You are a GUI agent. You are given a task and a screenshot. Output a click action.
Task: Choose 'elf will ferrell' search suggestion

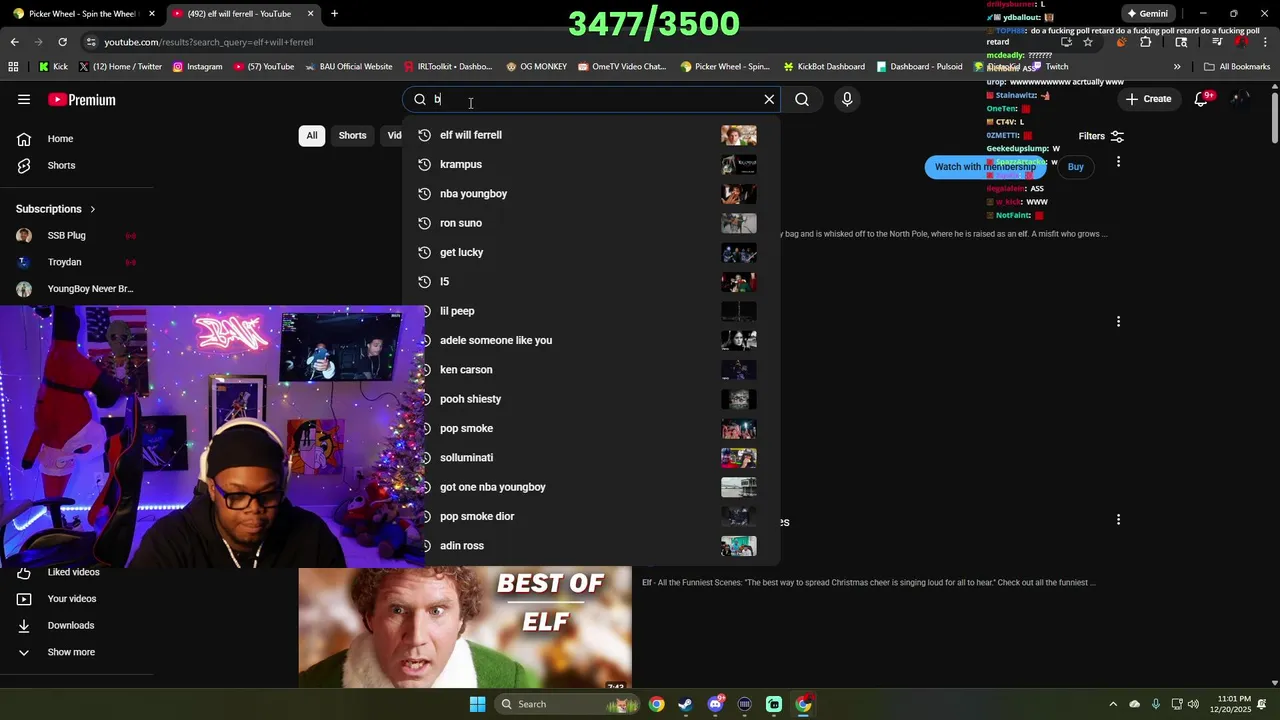click(590, 135)
